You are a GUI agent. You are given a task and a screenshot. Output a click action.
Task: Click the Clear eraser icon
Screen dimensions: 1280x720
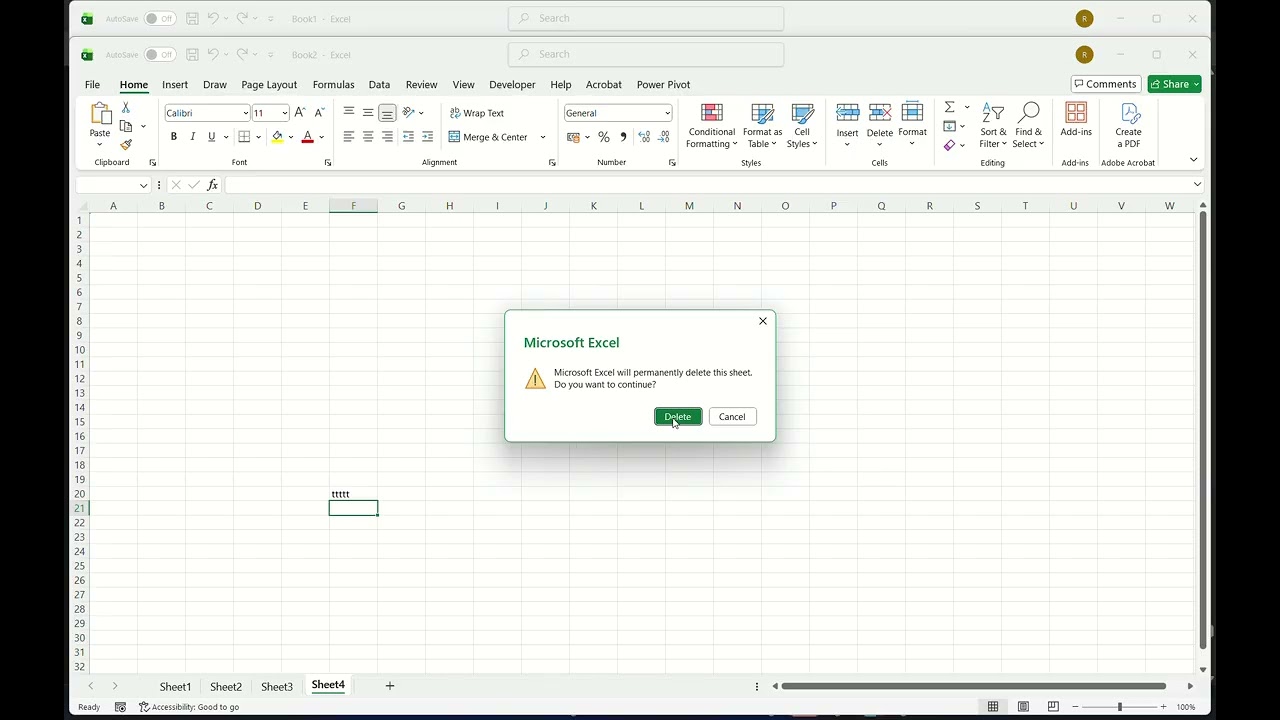tap(950, 145)
